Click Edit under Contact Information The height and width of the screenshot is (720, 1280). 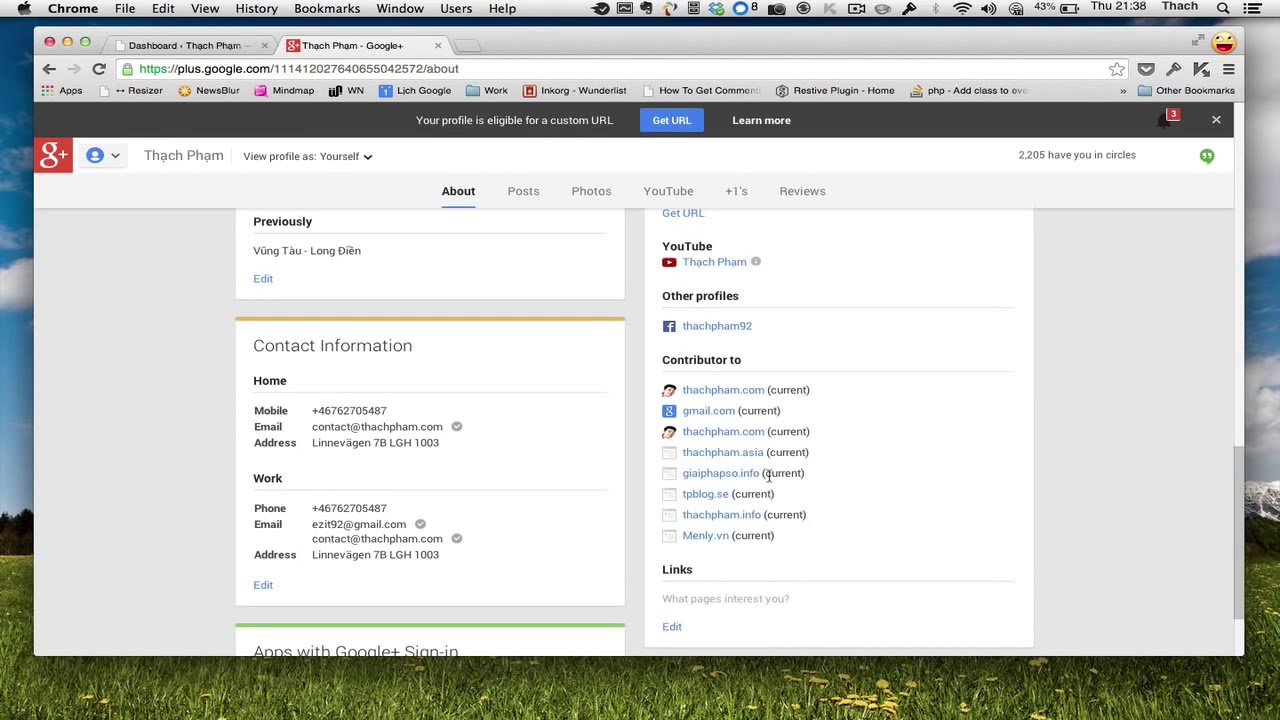[263, 585]
